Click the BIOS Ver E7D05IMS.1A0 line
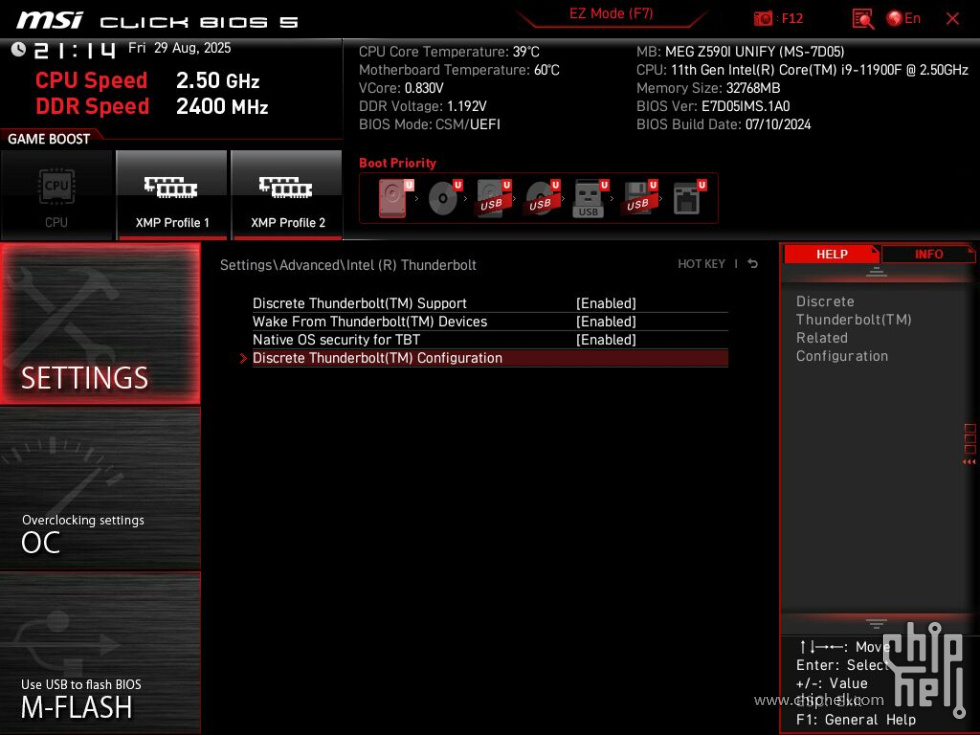 pos(713,106)
